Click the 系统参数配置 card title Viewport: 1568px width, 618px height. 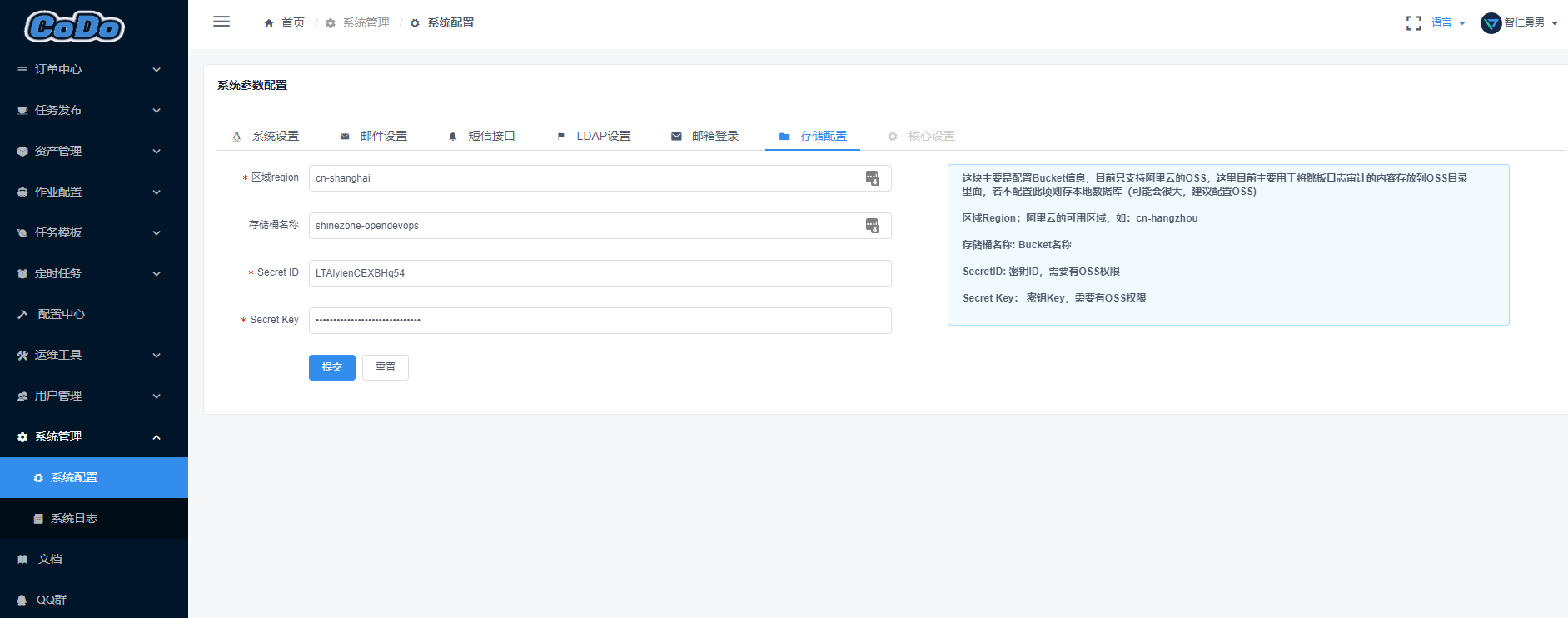coord(252,86)
